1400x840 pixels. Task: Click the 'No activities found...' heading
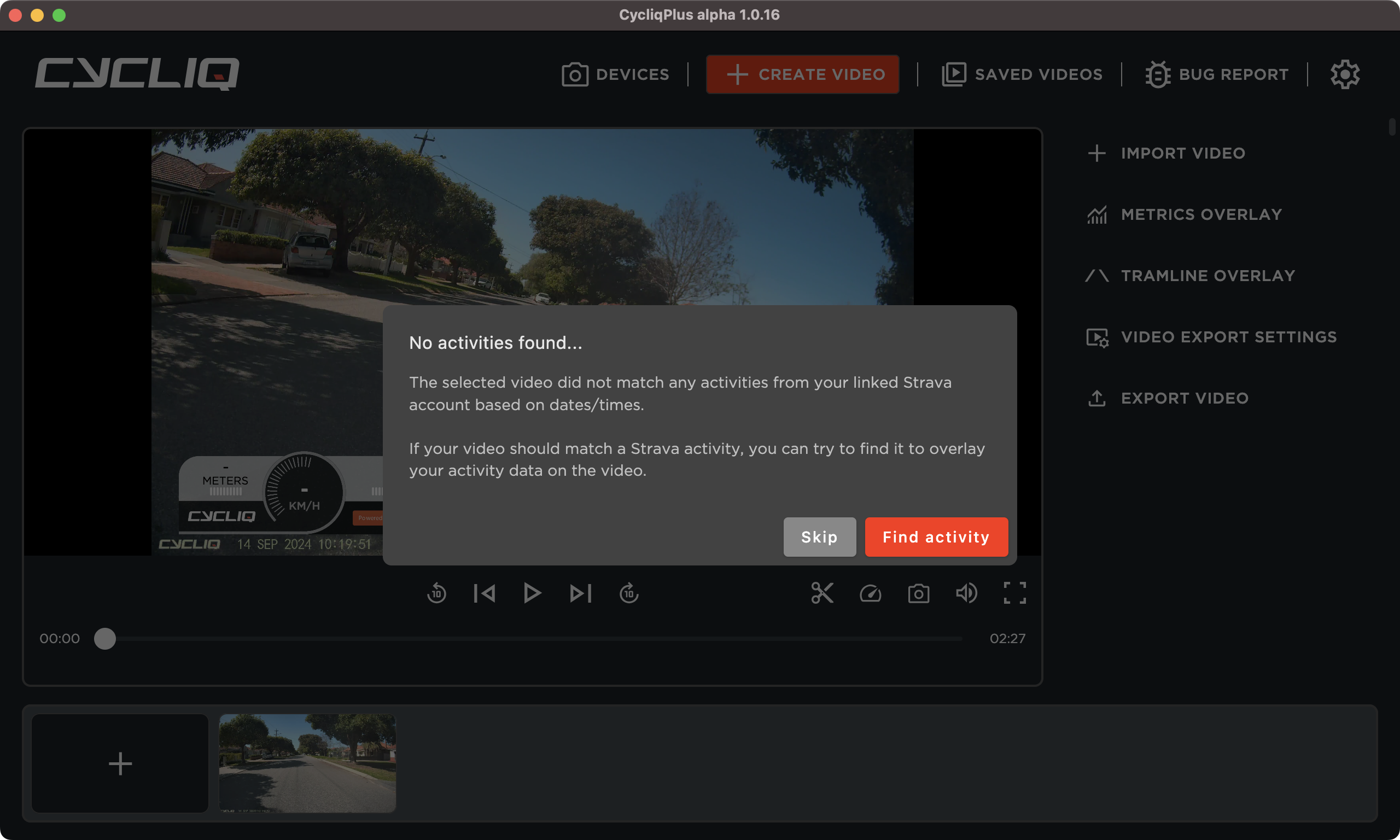pos(495,342)
